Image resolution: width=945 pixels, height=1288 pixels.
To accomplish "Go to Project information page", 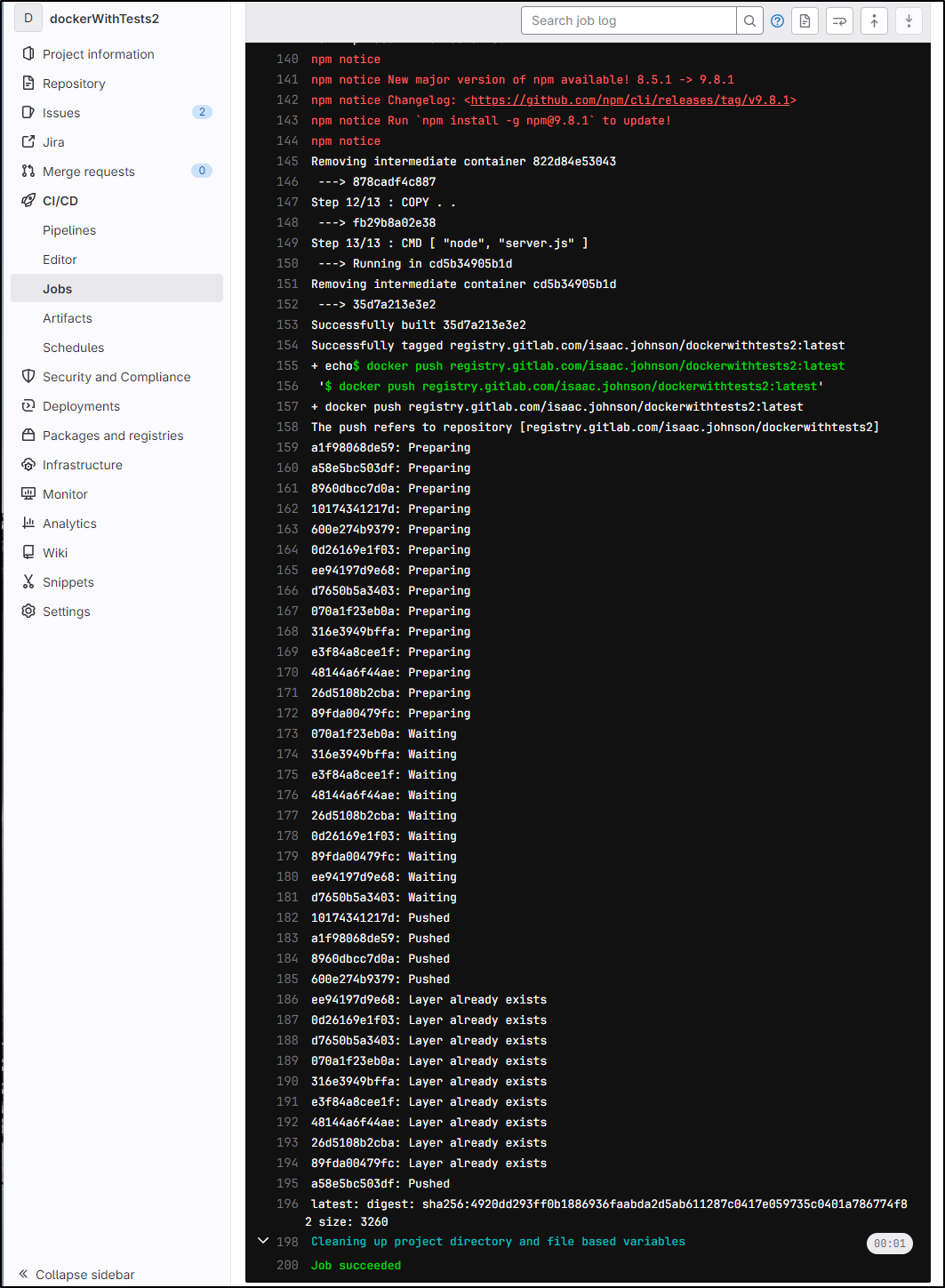I will 99,54.
